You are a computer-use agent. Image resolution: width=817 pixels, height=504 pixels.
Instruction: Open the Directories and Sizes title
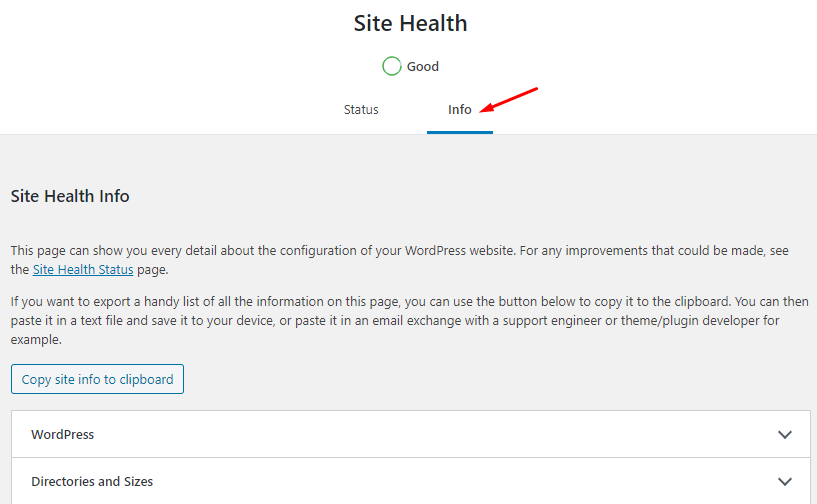pyautogui.click(x=92, y=481)
